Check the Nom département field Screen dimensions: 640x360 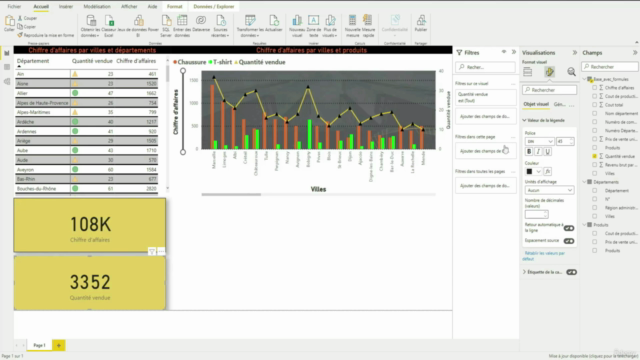click(x=594, y=113)
